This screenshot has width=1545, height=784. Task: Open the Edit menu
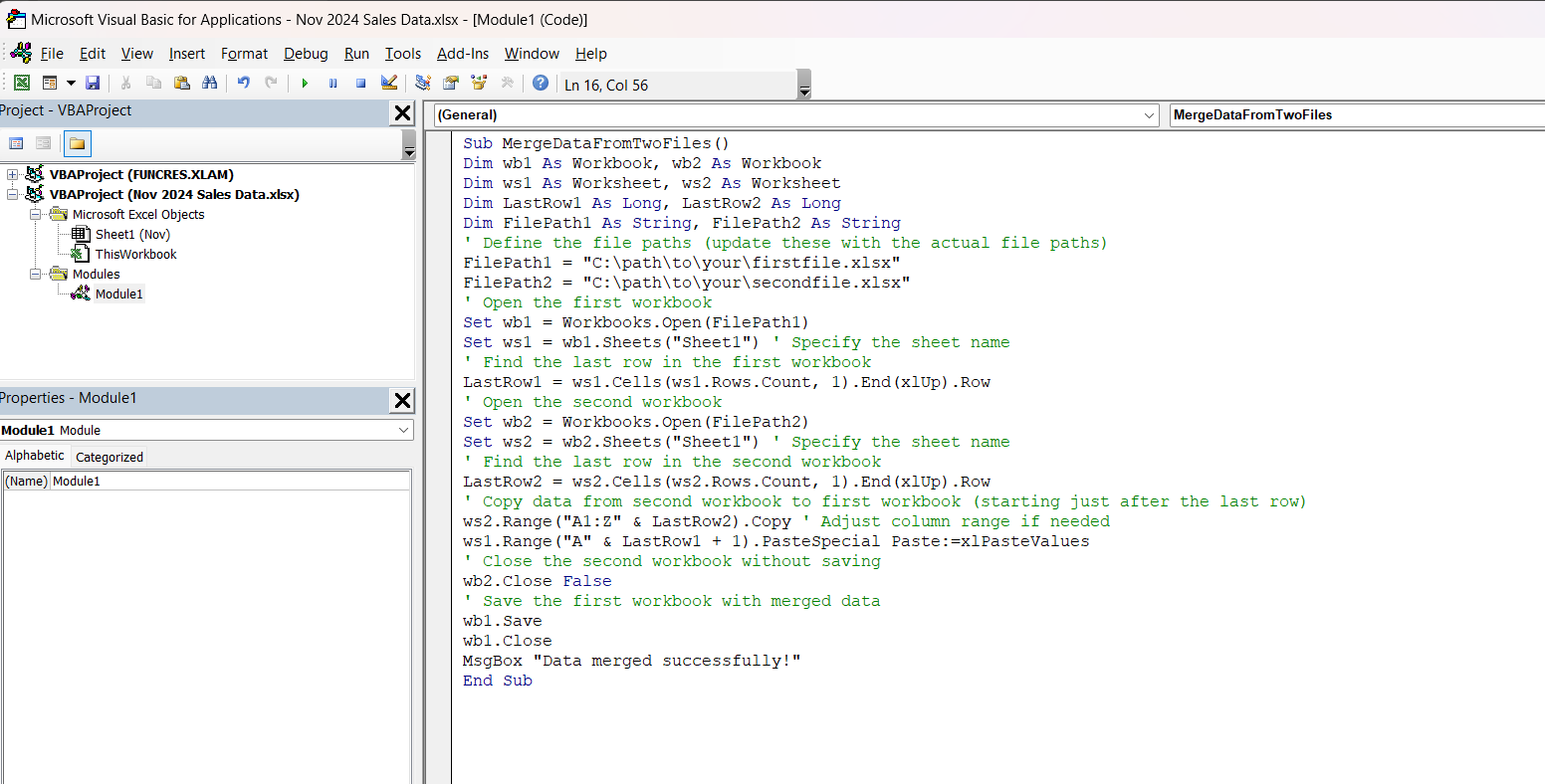point(93,54)
